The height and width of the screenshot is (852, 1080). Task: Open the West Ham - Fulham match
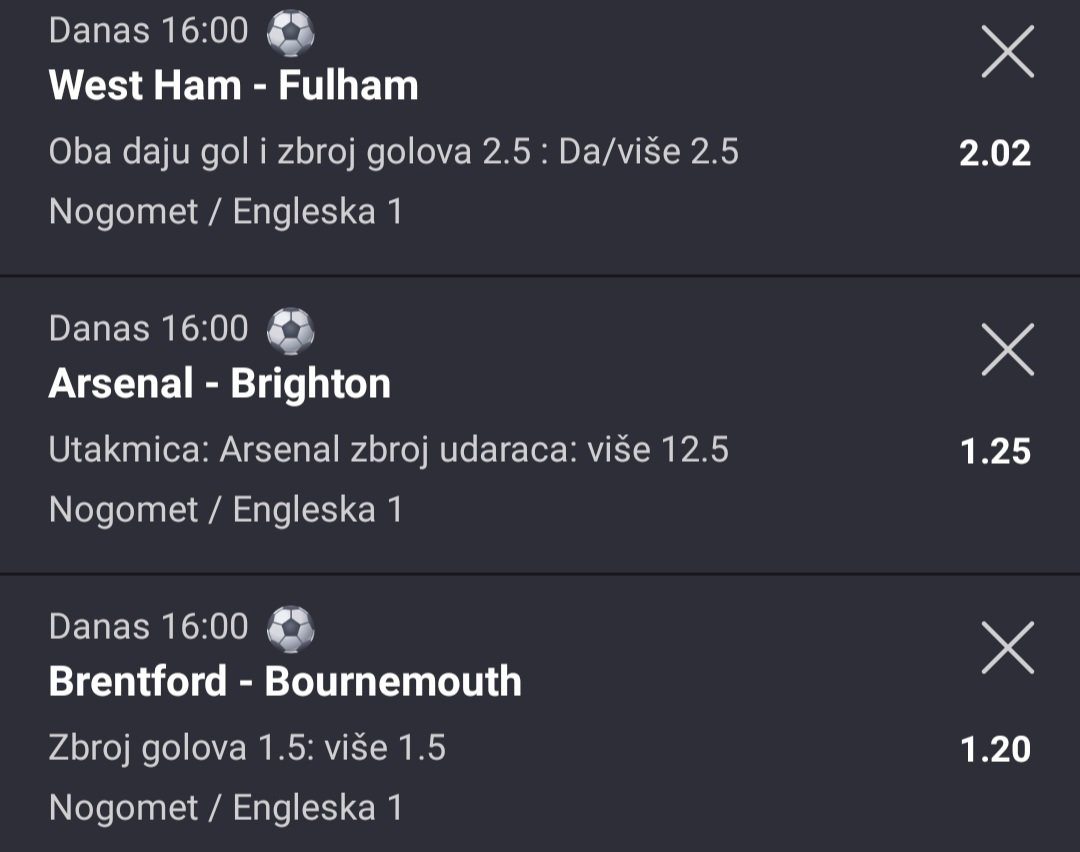[x=233, y=86]
